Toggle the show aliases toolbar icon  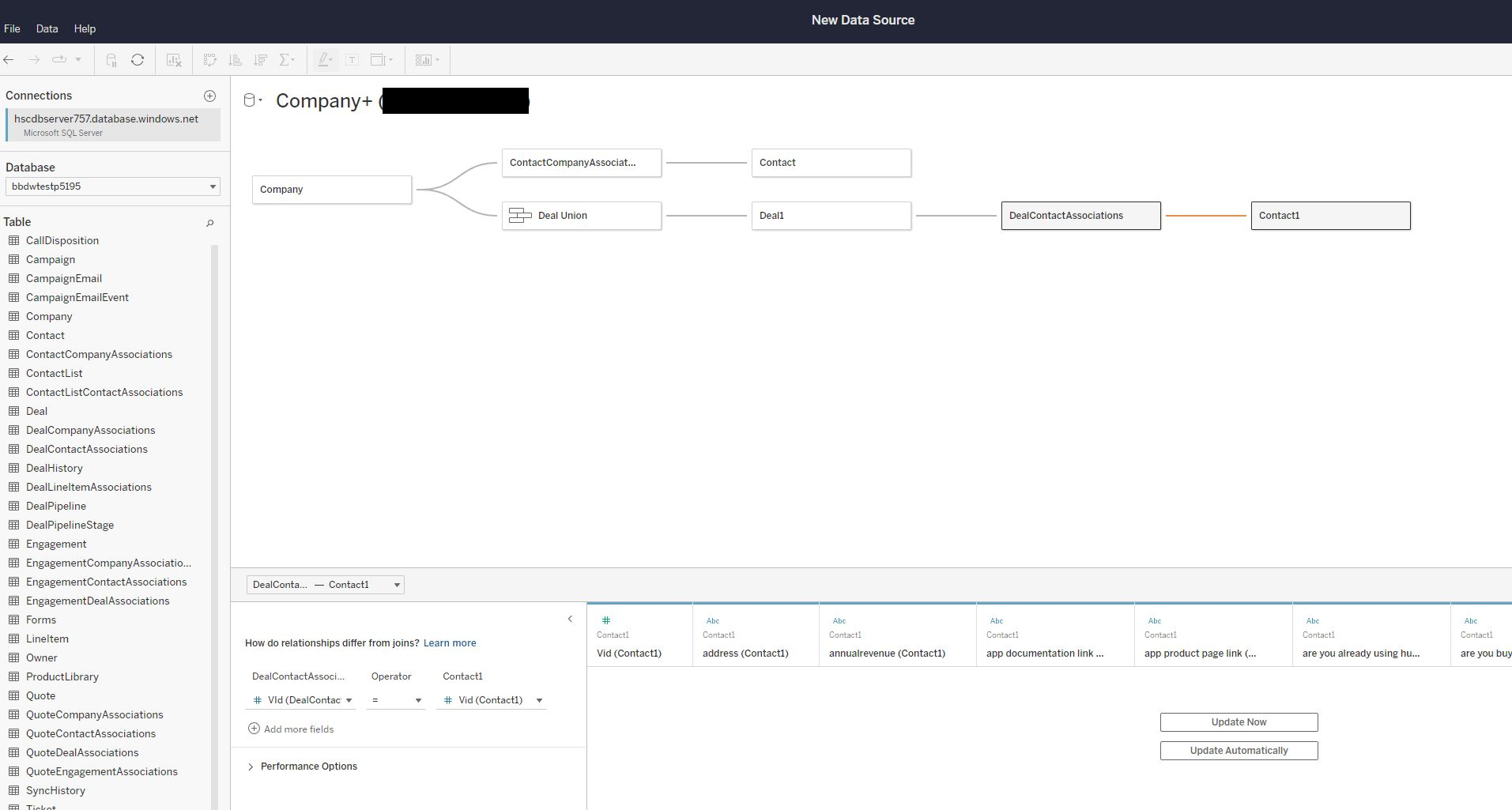pyautogui.click(x=353, y=60)
